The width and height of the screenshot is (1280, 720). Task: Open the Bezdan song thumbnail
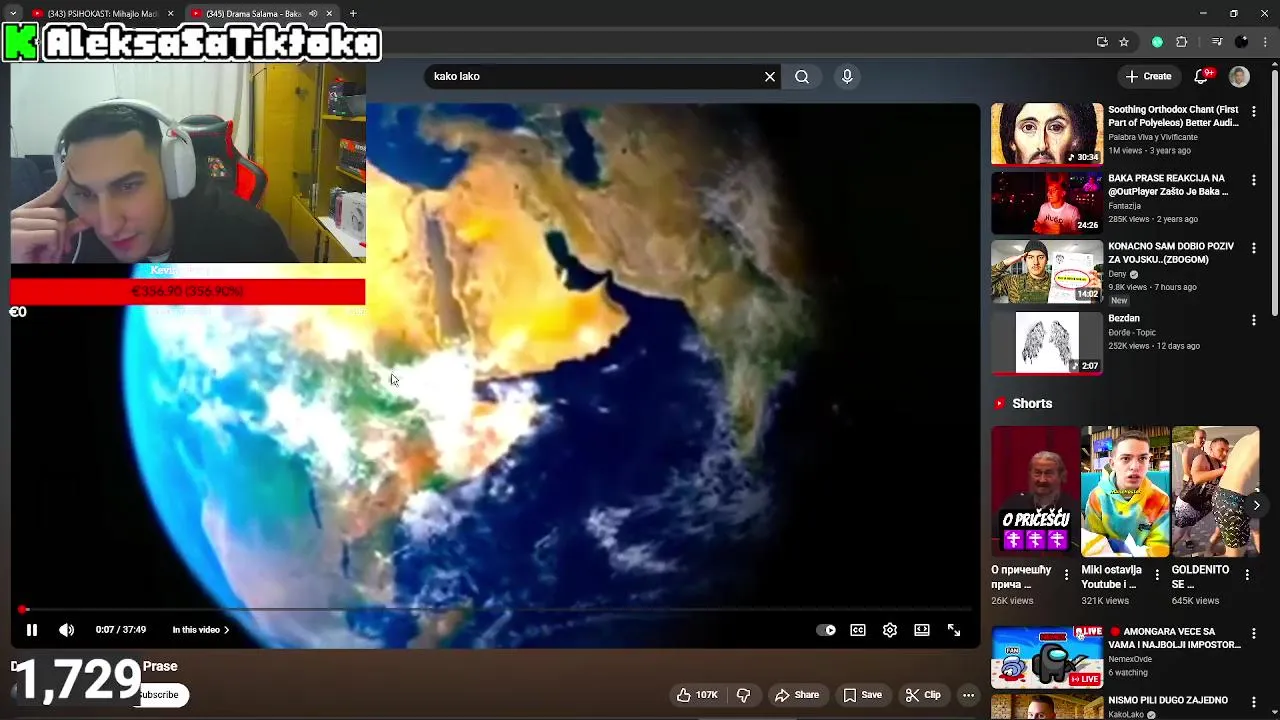[1046, 342]
